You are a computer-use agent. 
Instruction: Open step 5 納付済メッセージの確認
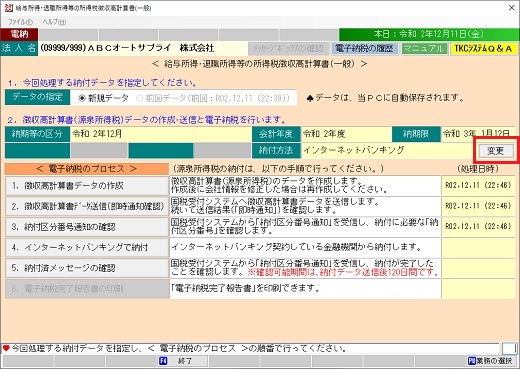click(87, 268)
